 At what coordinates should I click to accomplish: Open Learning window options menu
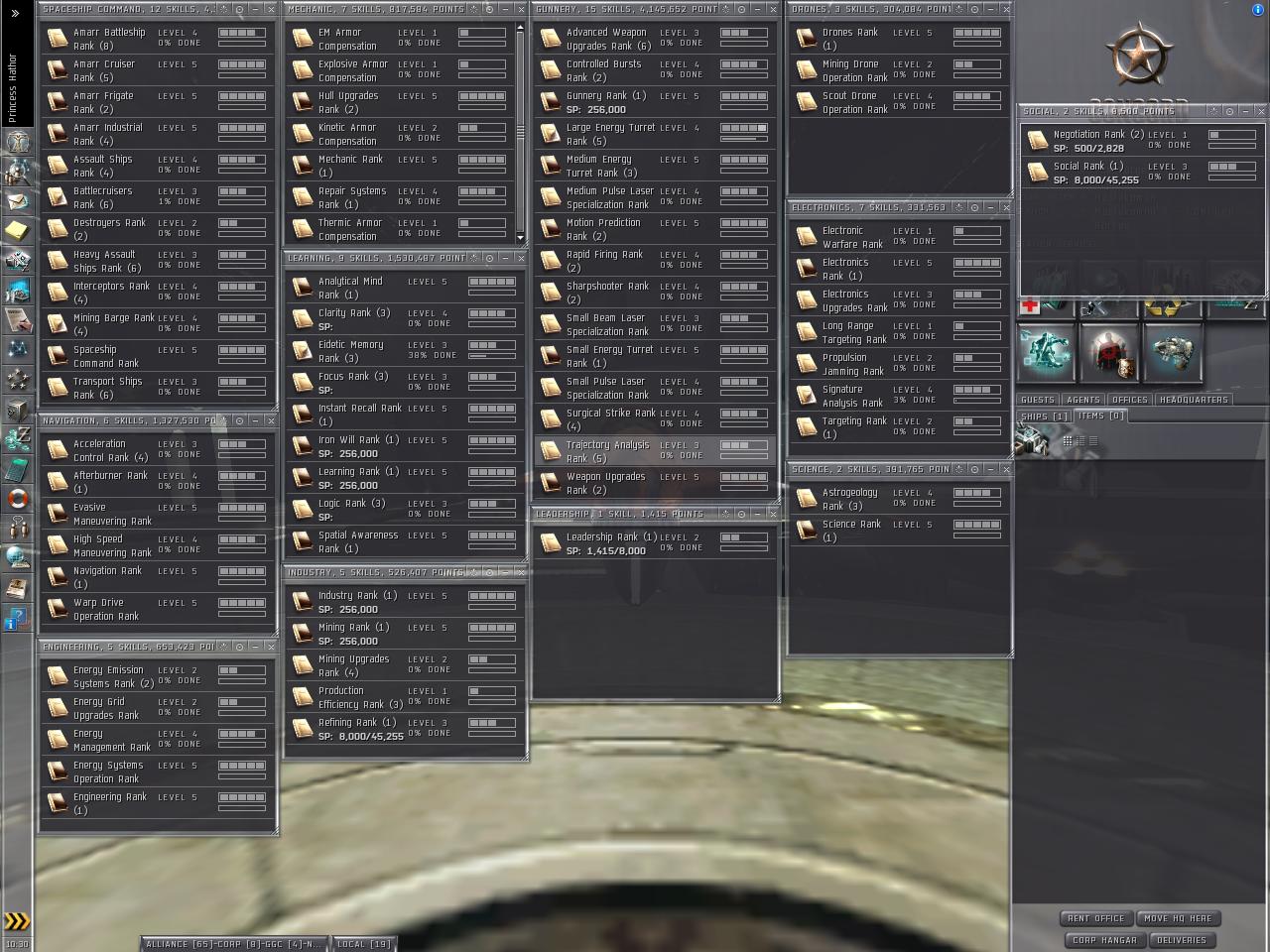point(474,258)
